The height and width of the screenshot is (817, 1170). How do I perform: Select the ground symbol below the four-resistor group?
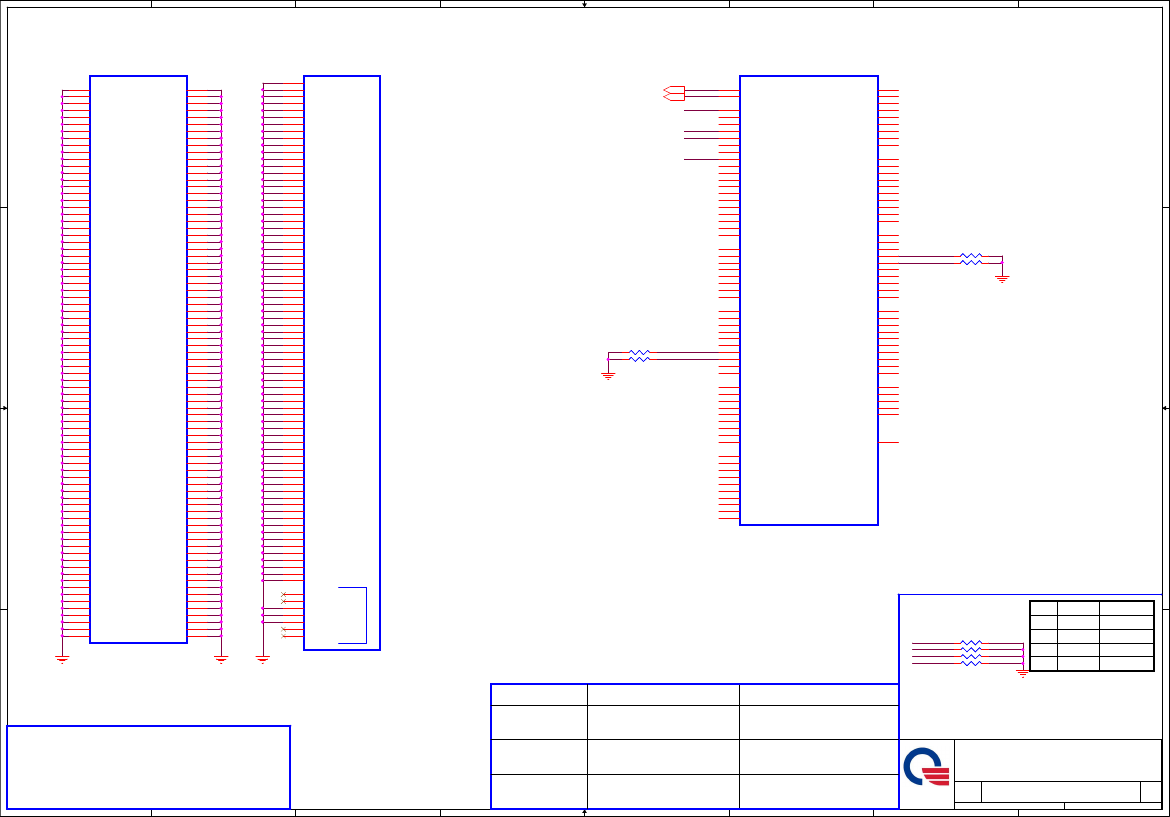[x=1022, y=673]
